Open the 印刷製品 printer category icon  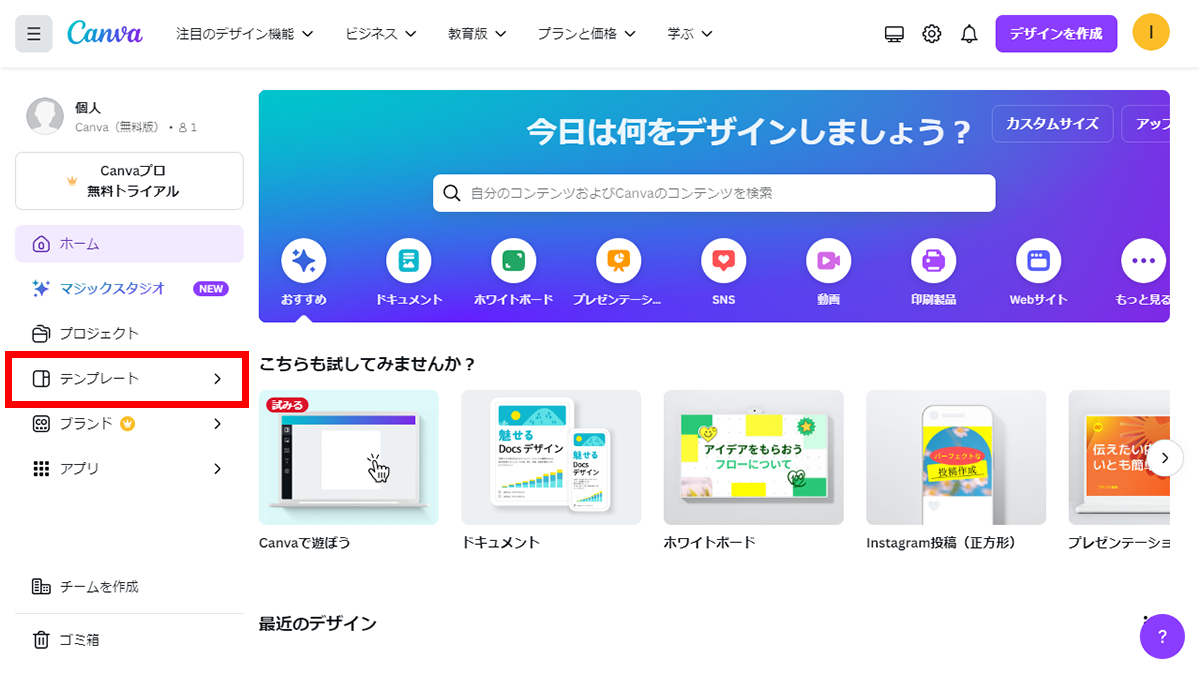click(934, 262)
